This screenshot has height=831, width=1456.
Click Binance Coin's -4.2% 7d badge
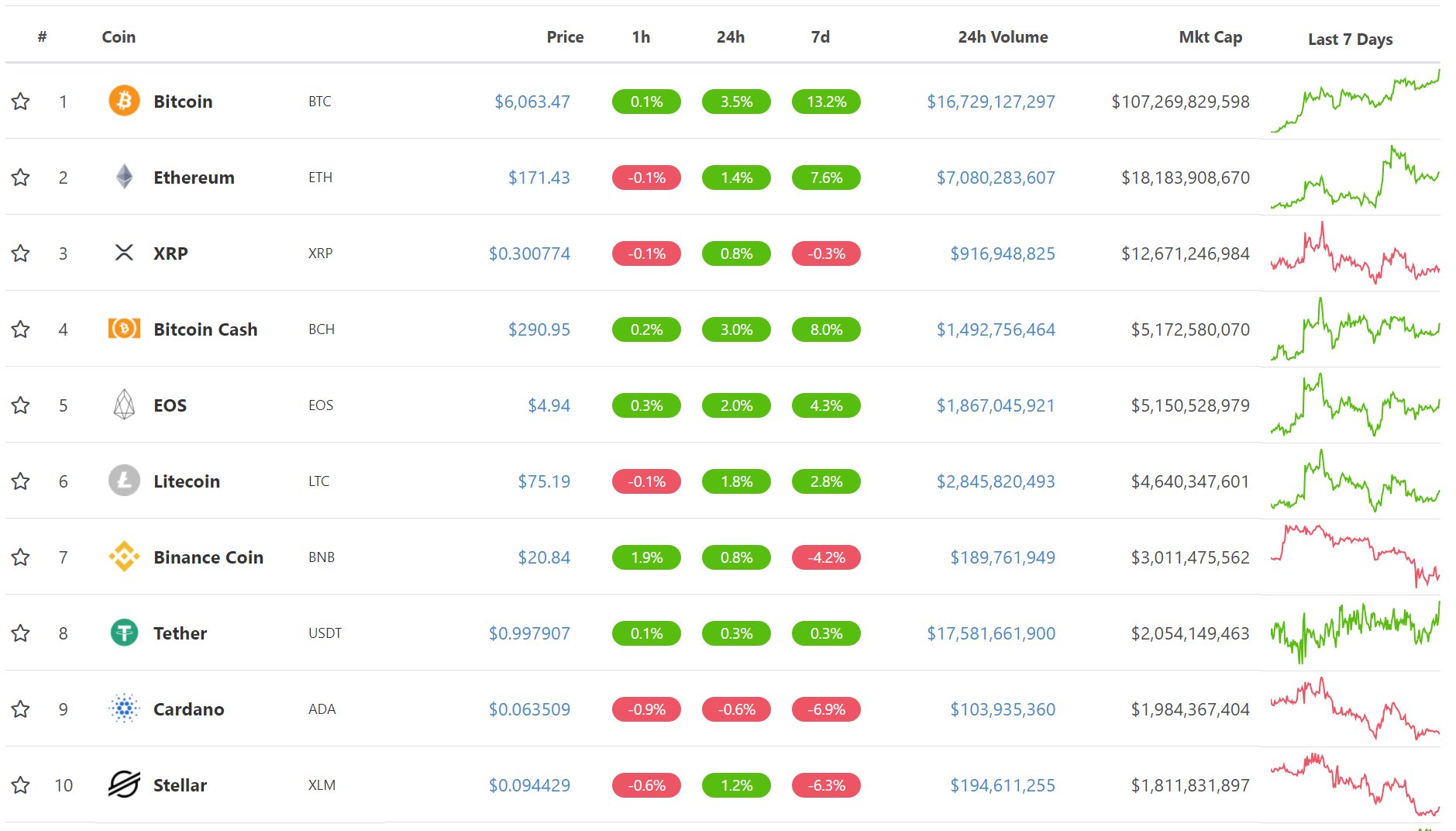pos(826,557)
